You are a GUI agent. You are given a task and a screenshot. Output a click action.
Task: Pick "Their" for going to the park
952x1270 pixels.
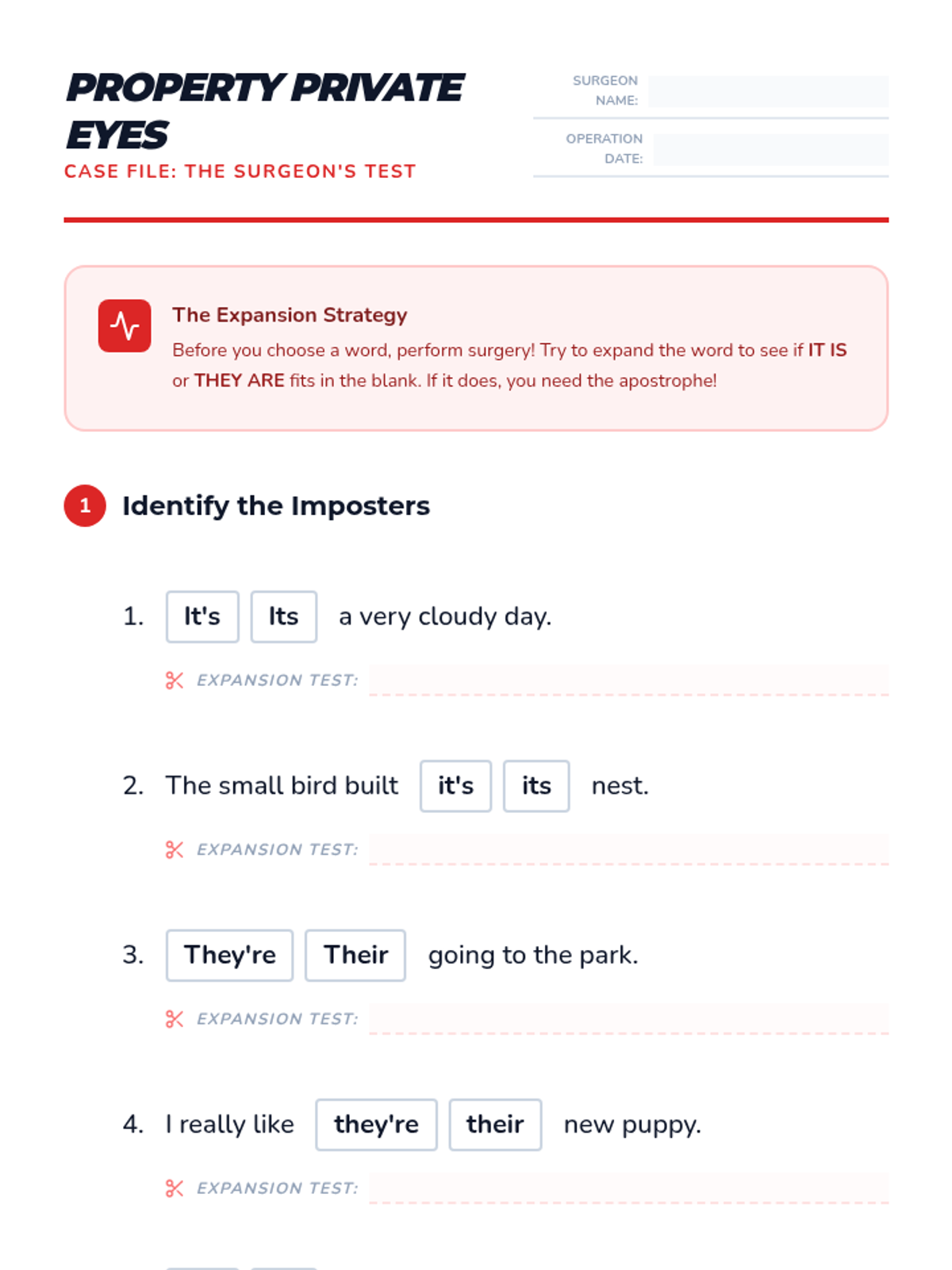355,955
